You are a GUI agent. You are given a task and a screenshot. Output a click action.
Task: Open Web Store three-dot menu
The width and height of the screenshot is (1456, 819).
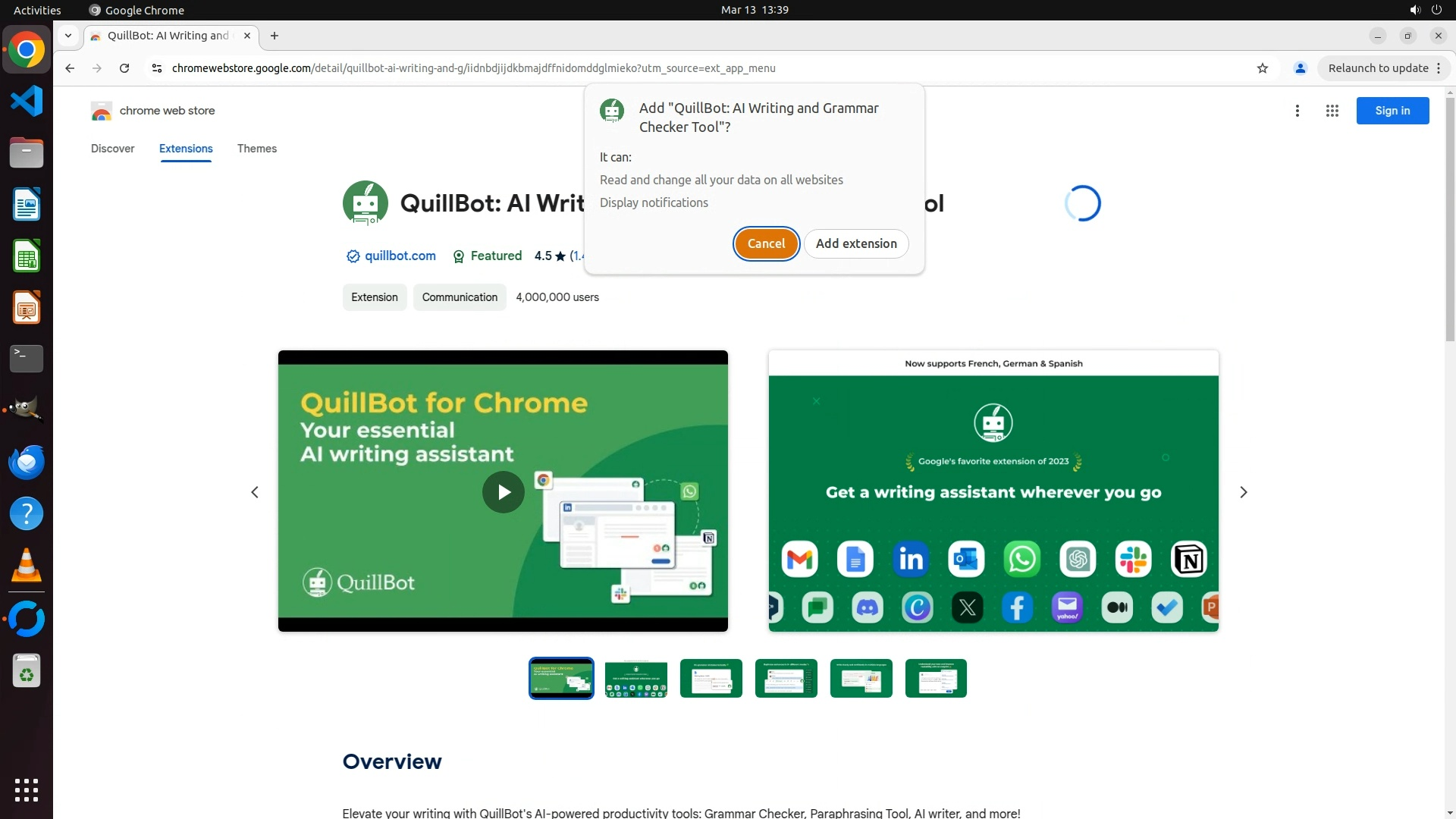tap(1298, 111)
